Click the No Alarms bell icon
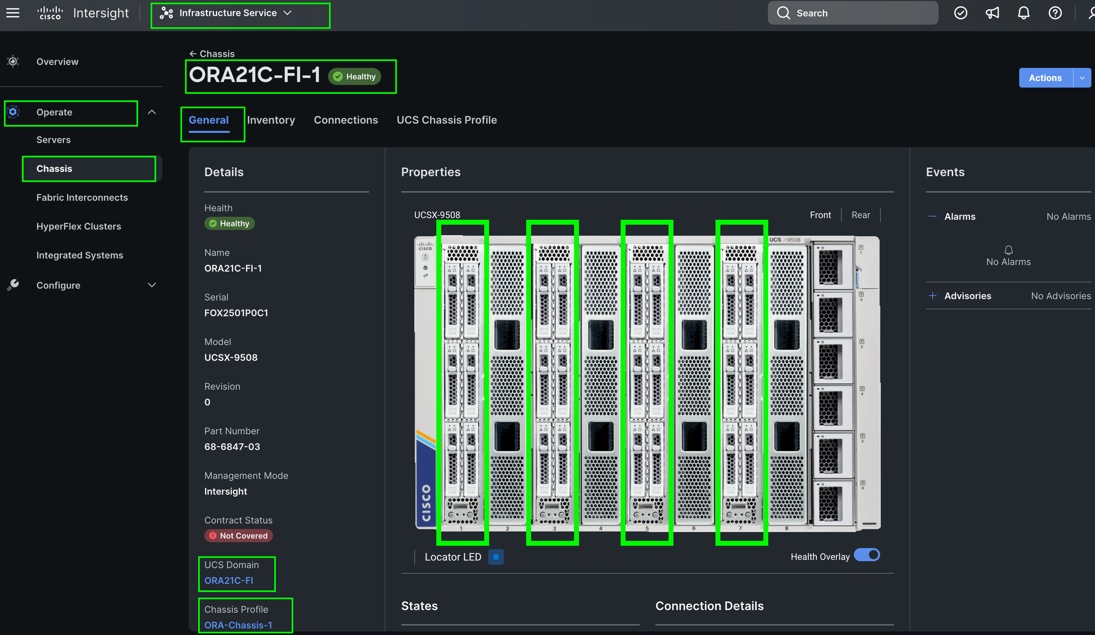 click(x=1008, y=249)
